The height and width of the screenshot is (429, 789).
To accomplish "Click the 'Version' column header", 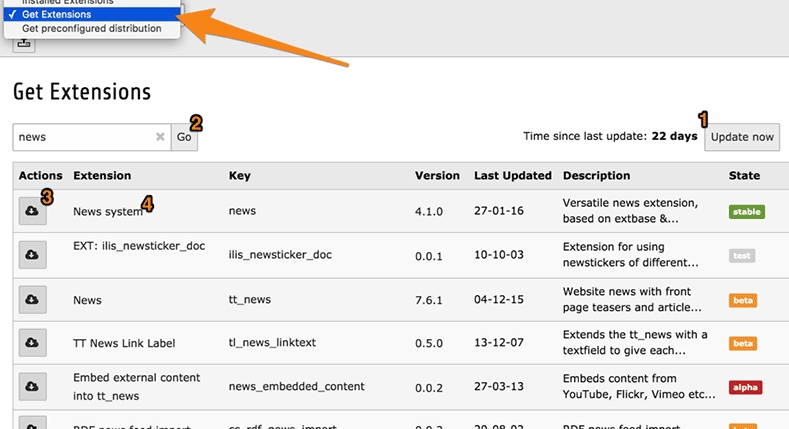I will point(437,176).
